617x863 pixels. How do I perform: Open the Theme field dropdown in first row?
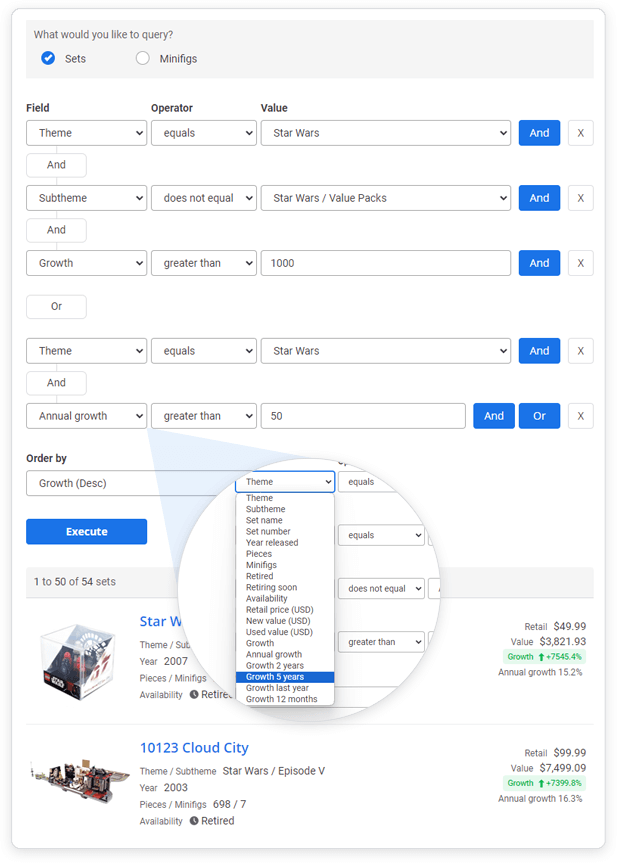coord(86,133)
